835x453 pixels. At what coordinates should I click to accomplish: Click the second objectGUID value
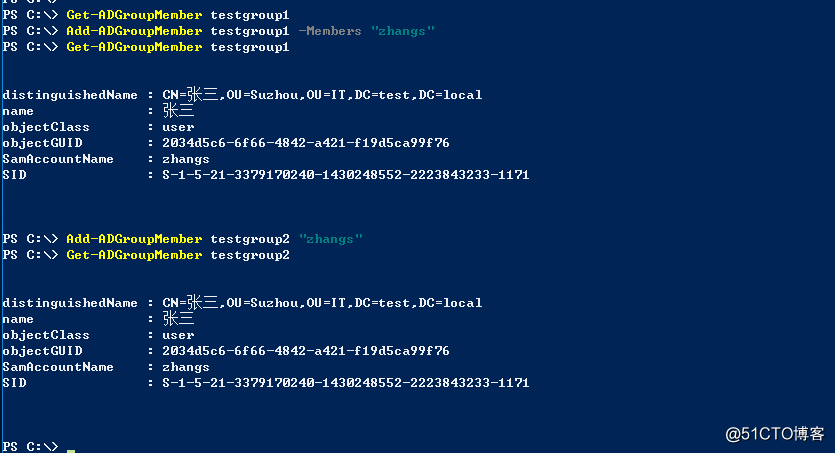[306, 351]
